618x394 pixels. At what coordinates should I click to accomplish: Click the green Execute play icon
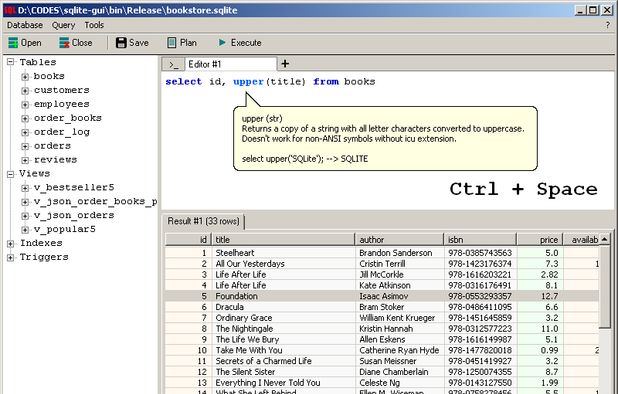pos(222,42)
